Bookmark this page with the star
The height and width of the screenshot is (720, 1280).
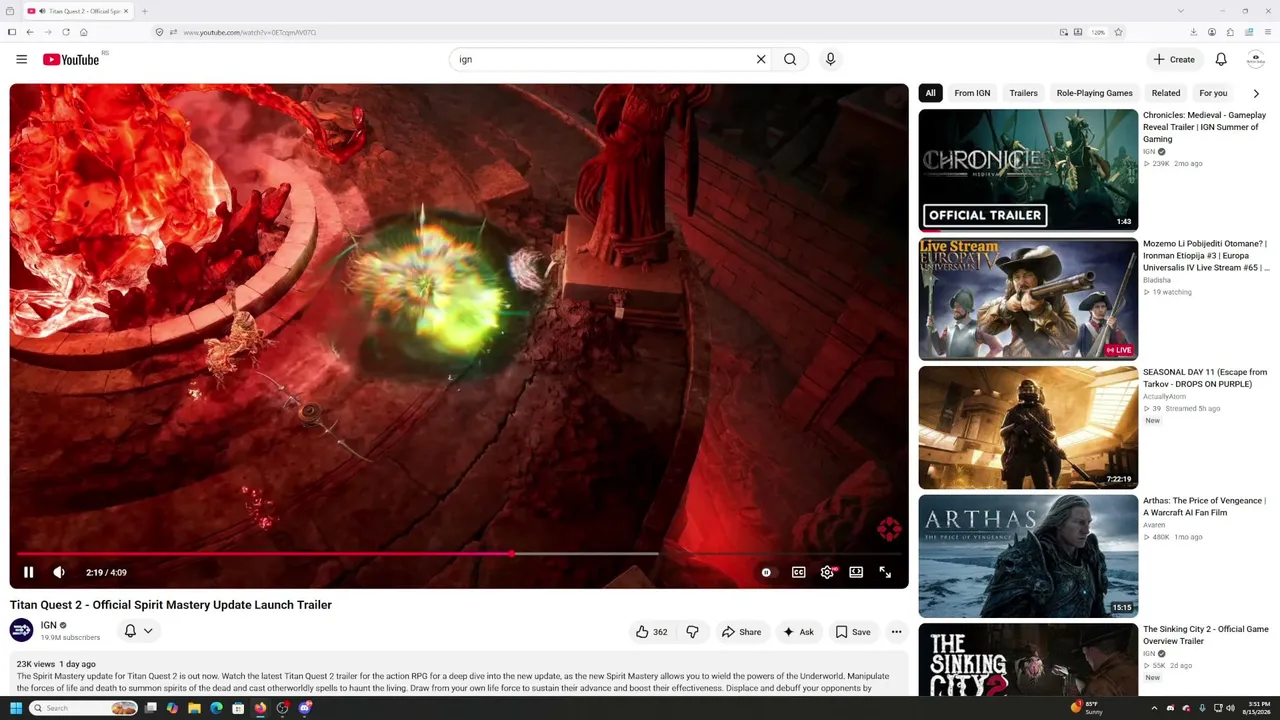1118,32
